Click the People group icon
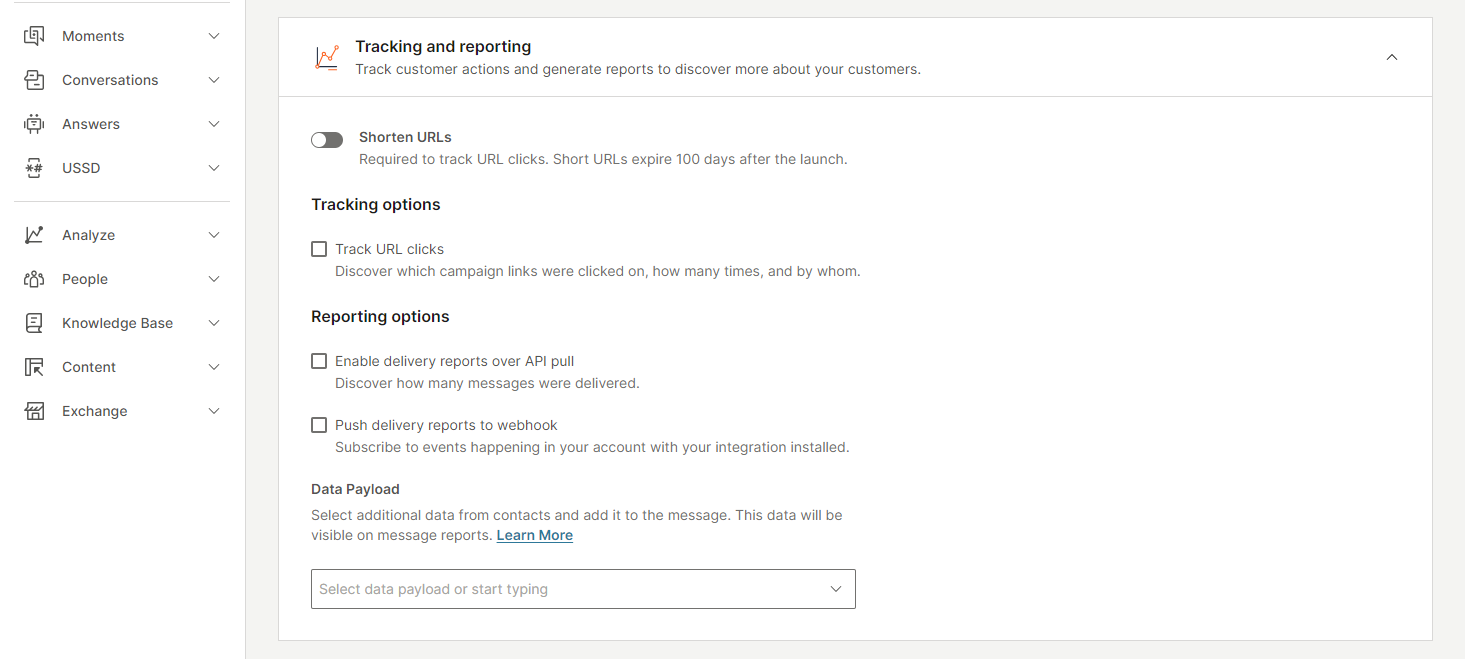 (34, 279)
